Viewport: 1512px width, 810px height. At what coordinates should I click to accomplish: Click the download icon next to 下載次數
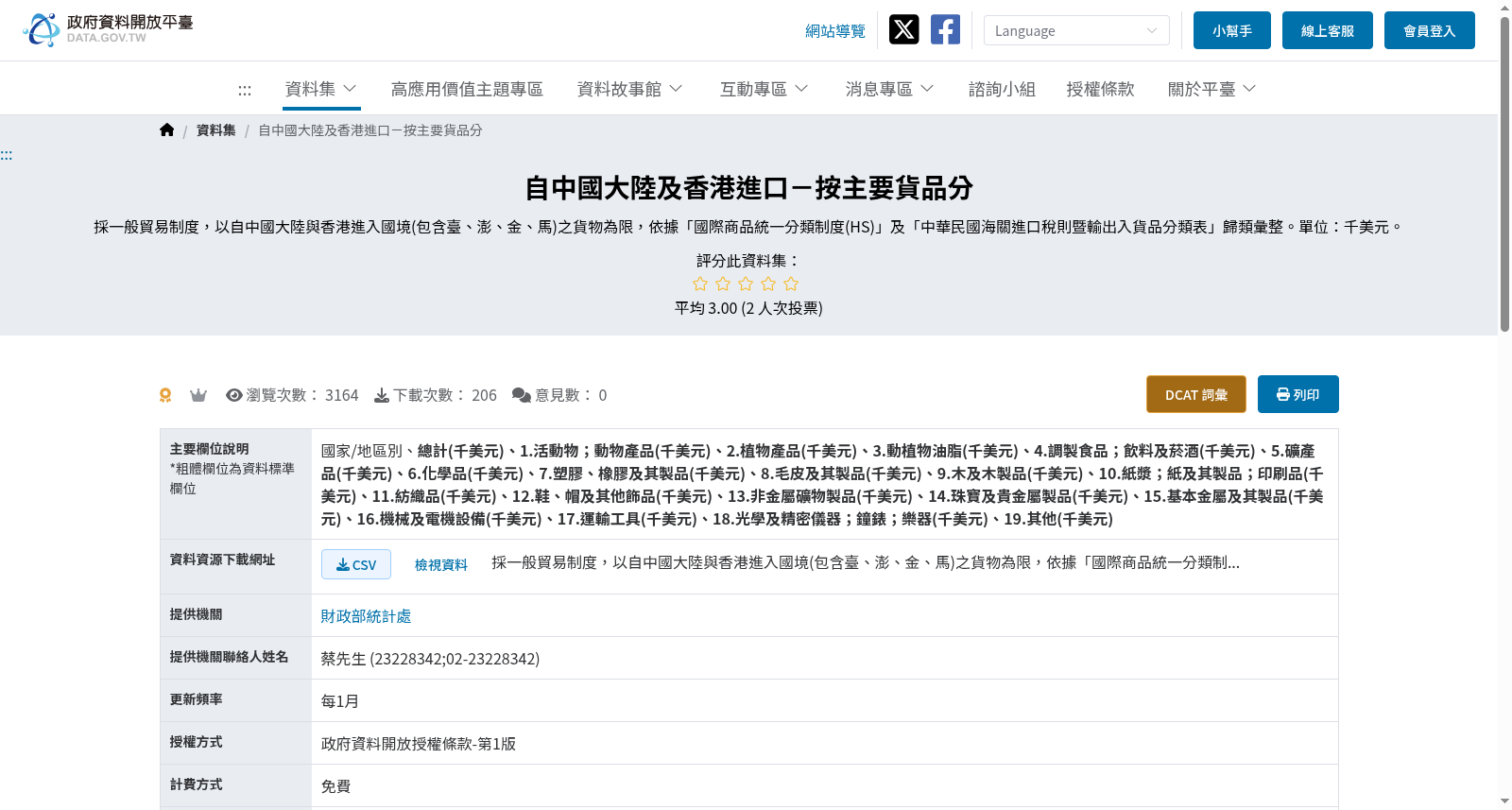pyautogui.click(x=382, y=395)
